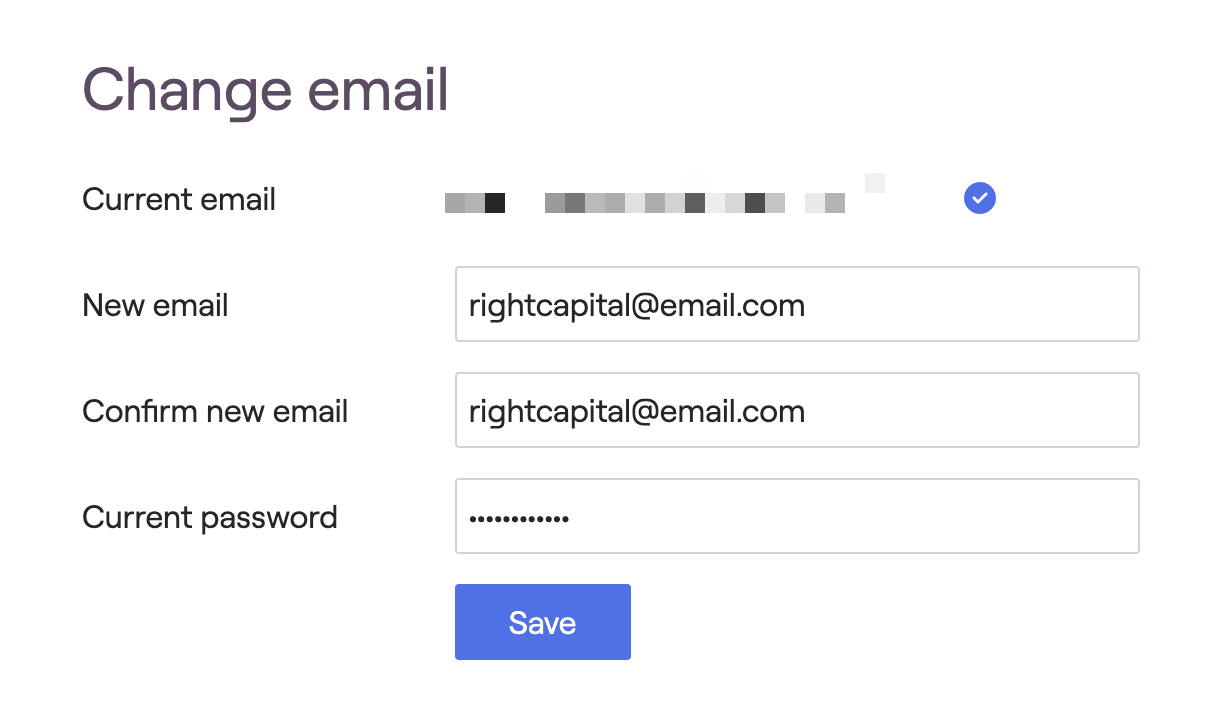Focus the New email input field

pyautogui.click(x=797, y=304)
